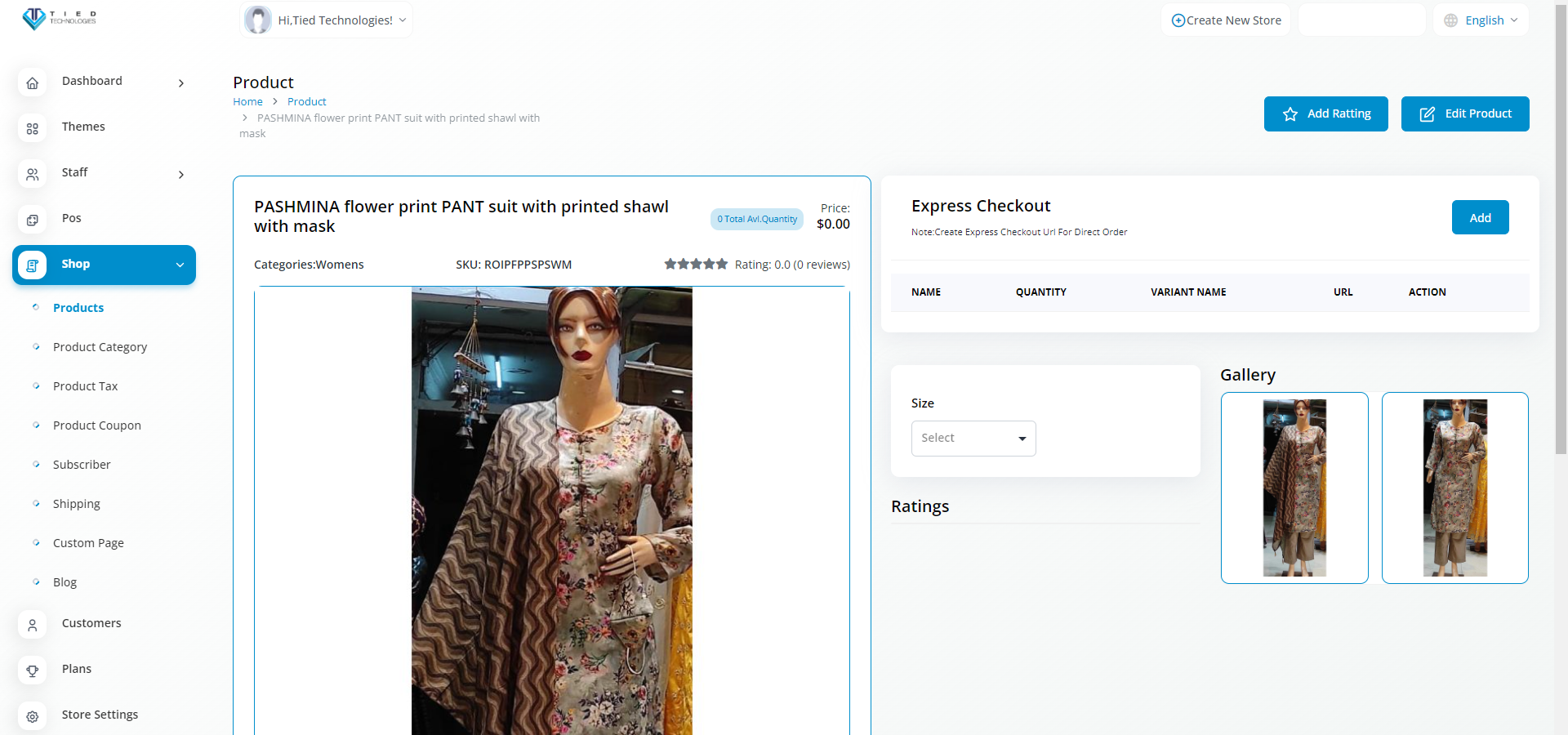Select the first gallery thumbnail
Viewport: 1568px width, 735px height.
(1294, 488)
